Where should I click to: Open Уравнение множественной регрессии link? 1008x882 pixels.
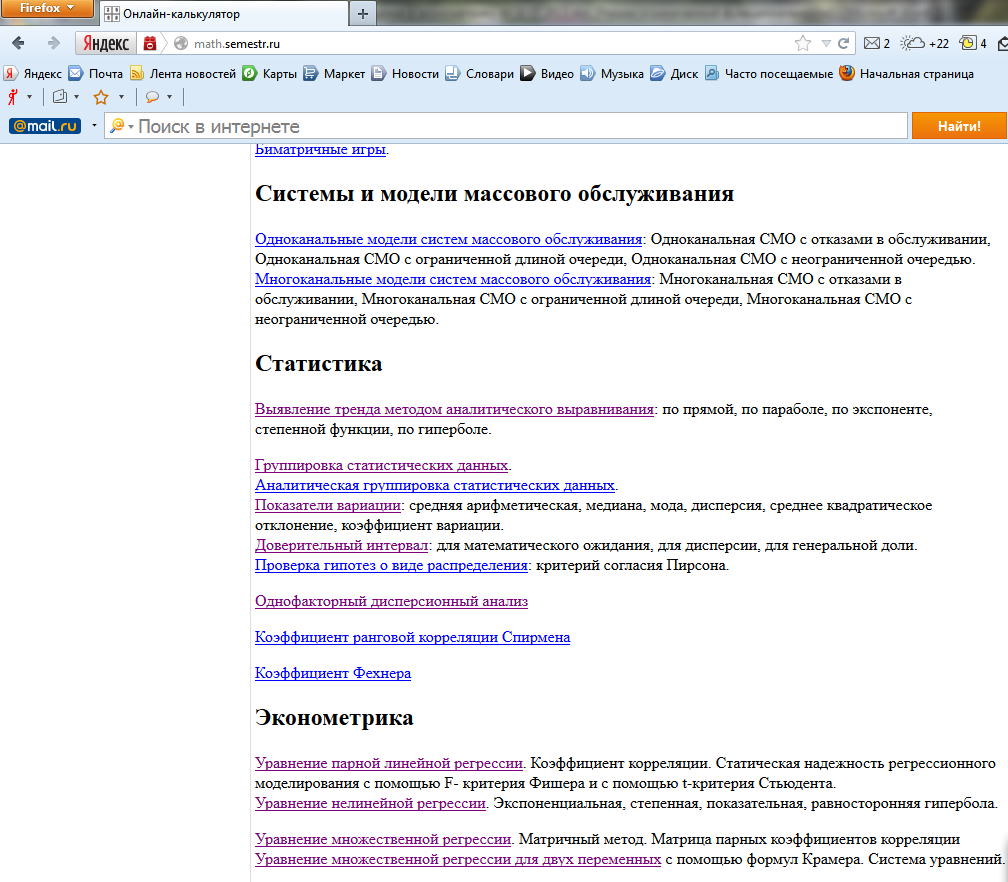point(383,839)
